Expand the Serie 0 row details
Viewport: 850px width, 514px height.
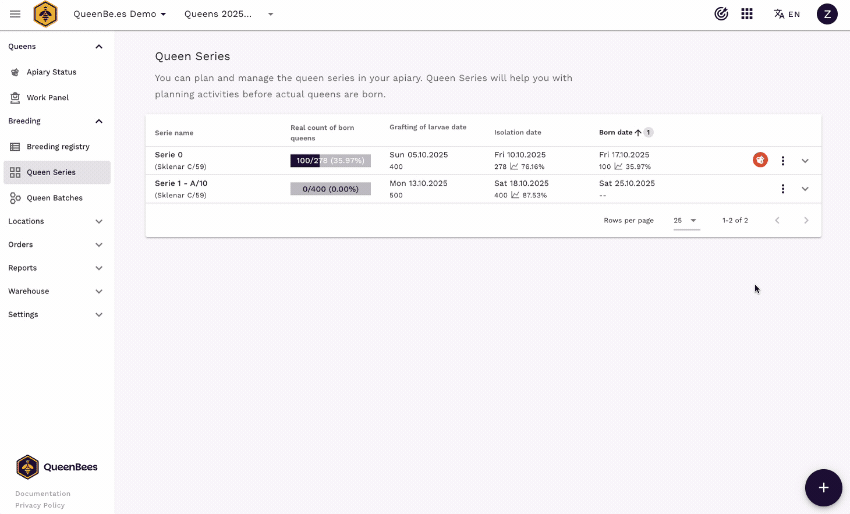coord(805,160)
